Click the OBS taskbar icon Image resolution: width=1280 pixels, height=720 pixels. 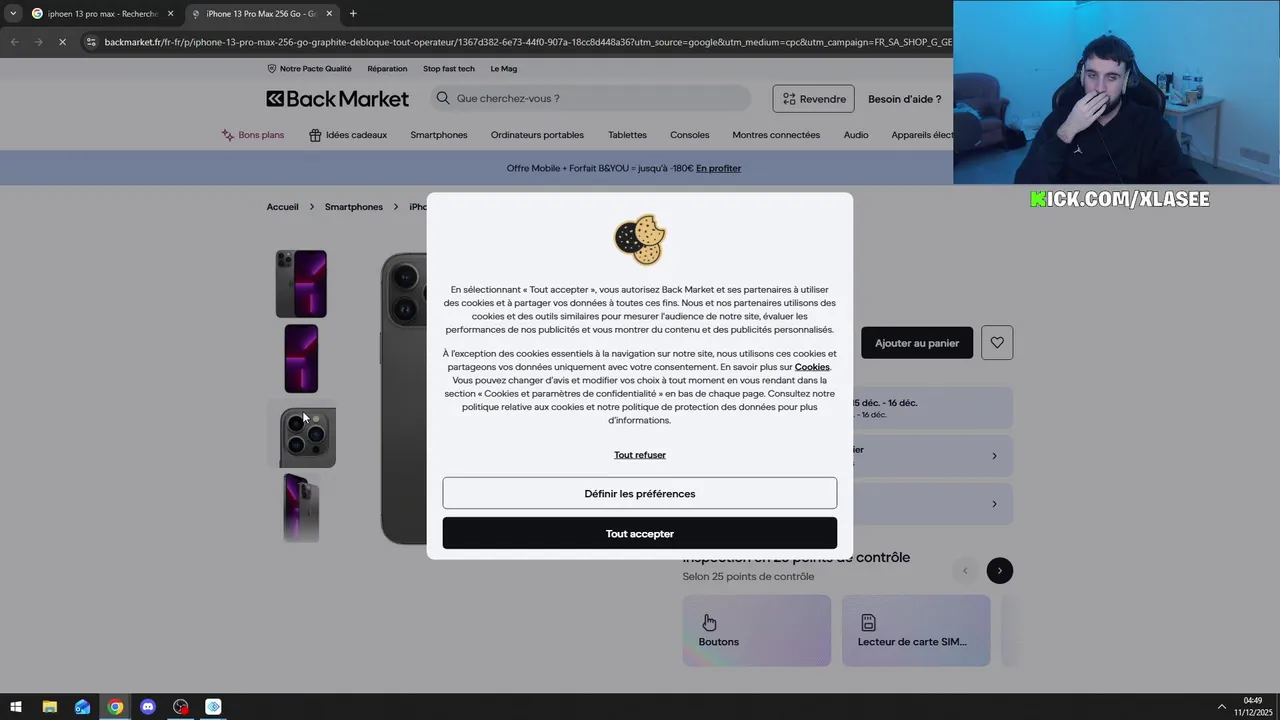(180, 707)
